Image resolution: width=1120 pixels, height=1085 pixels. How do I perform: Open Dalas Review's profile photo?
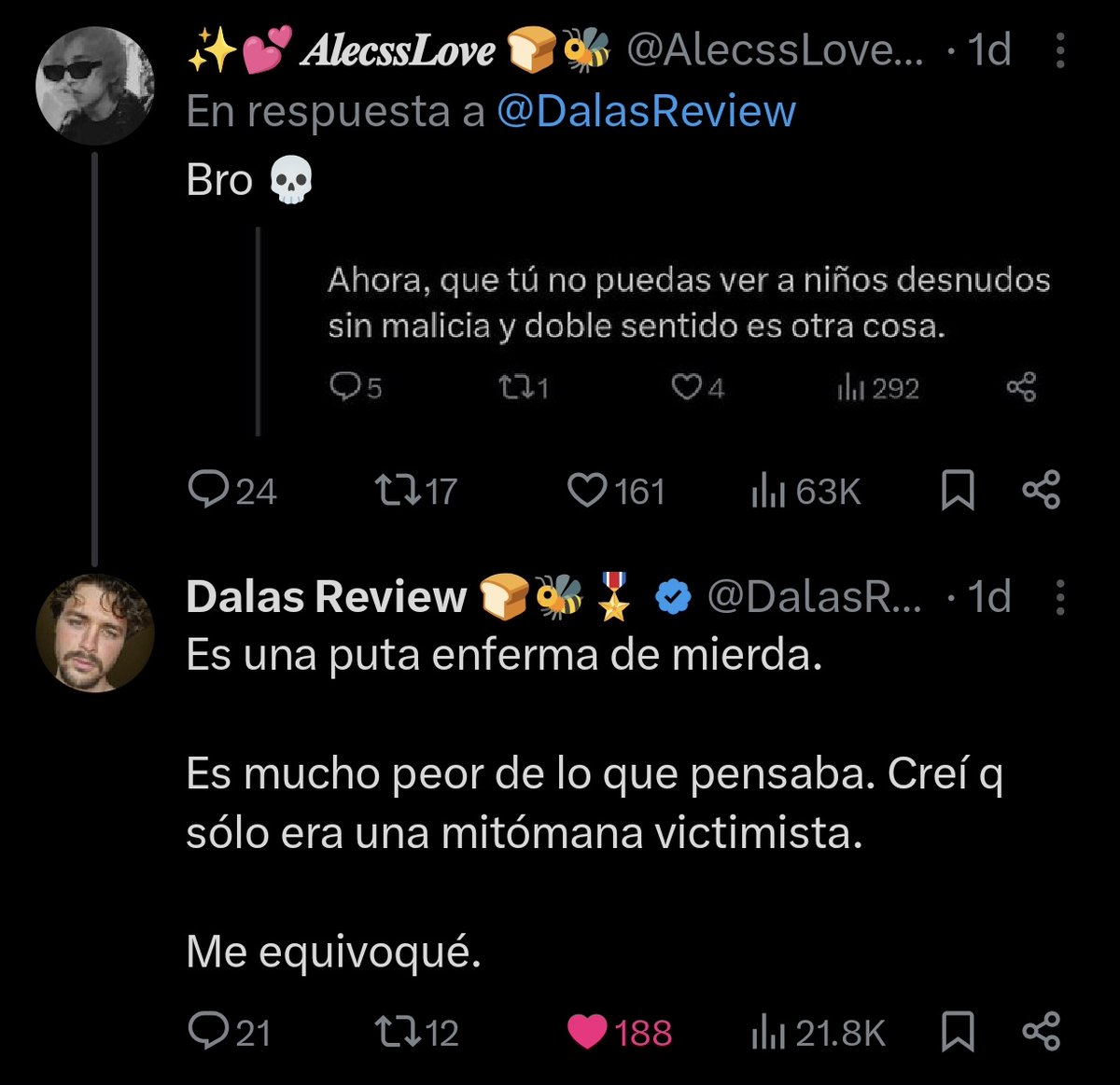point(94,633)
